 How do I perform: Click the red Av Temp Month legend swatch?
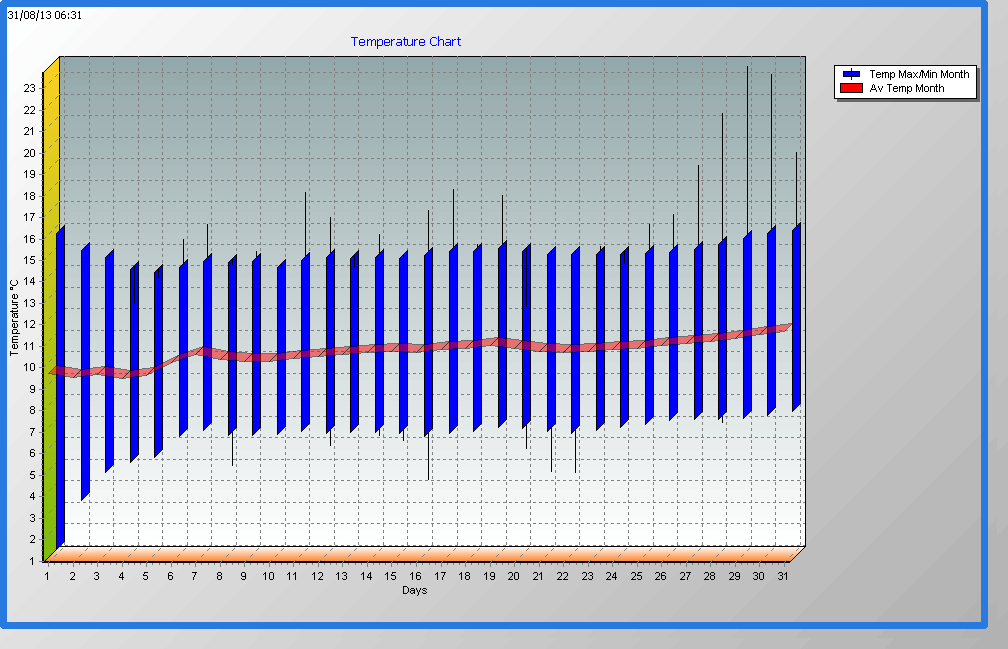pos(851,89)
